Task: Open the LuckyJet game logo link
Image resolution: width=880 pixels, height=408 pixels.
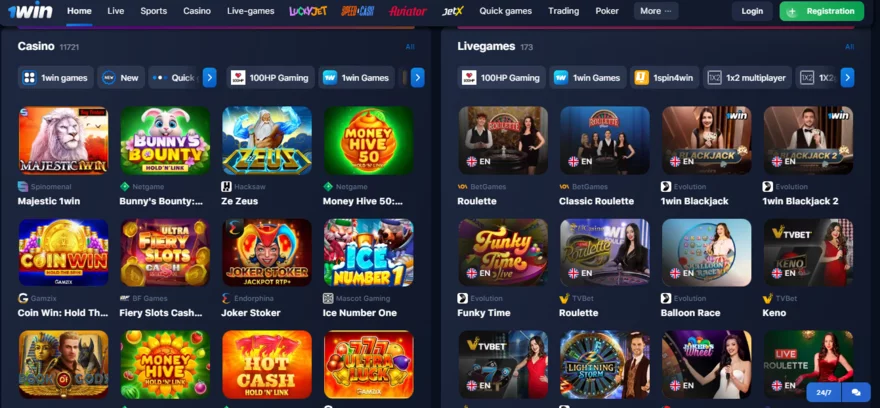Action: [308, 11]
